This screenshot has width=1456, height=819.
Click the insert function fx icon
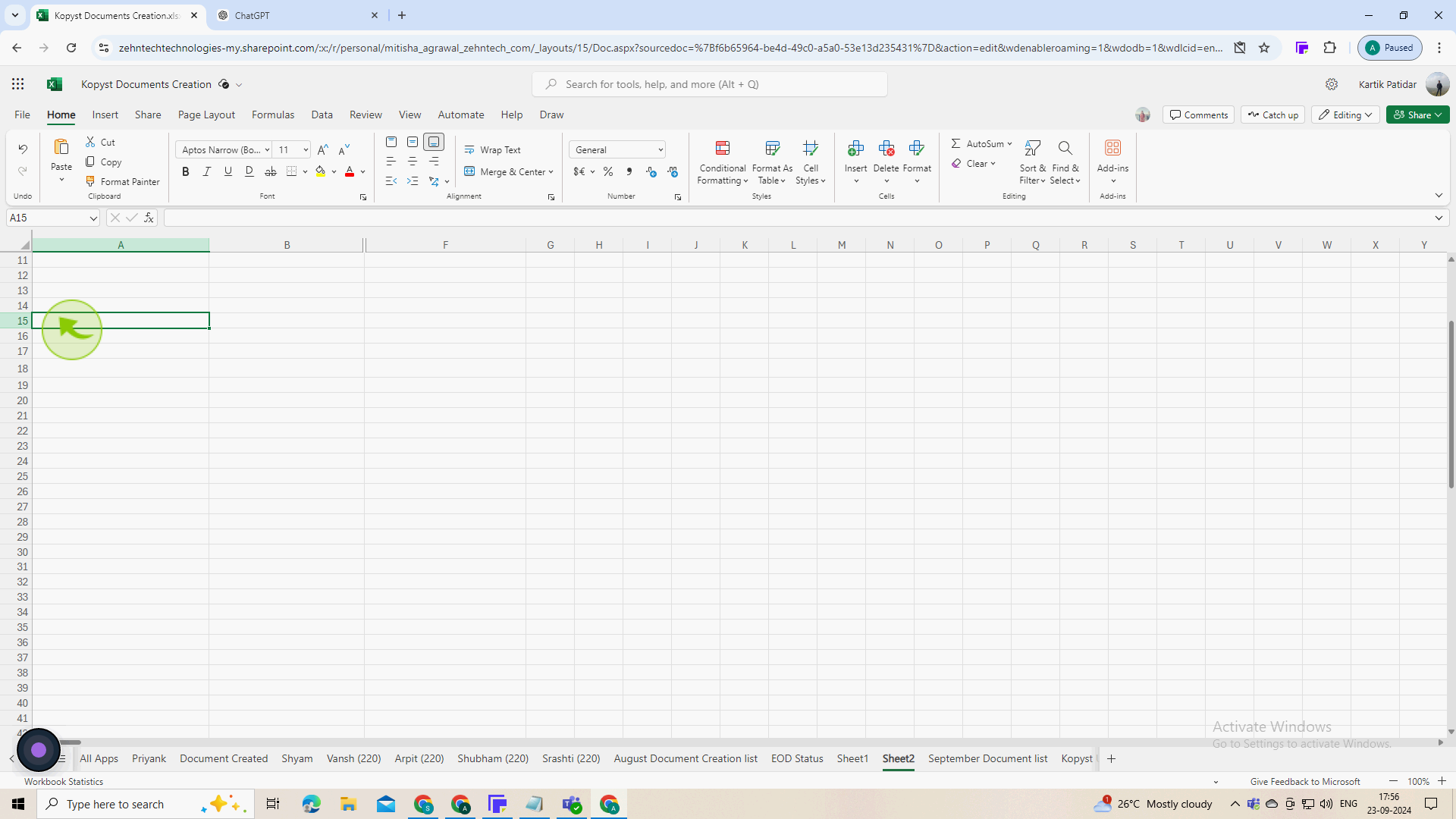(x=149, y=218)
